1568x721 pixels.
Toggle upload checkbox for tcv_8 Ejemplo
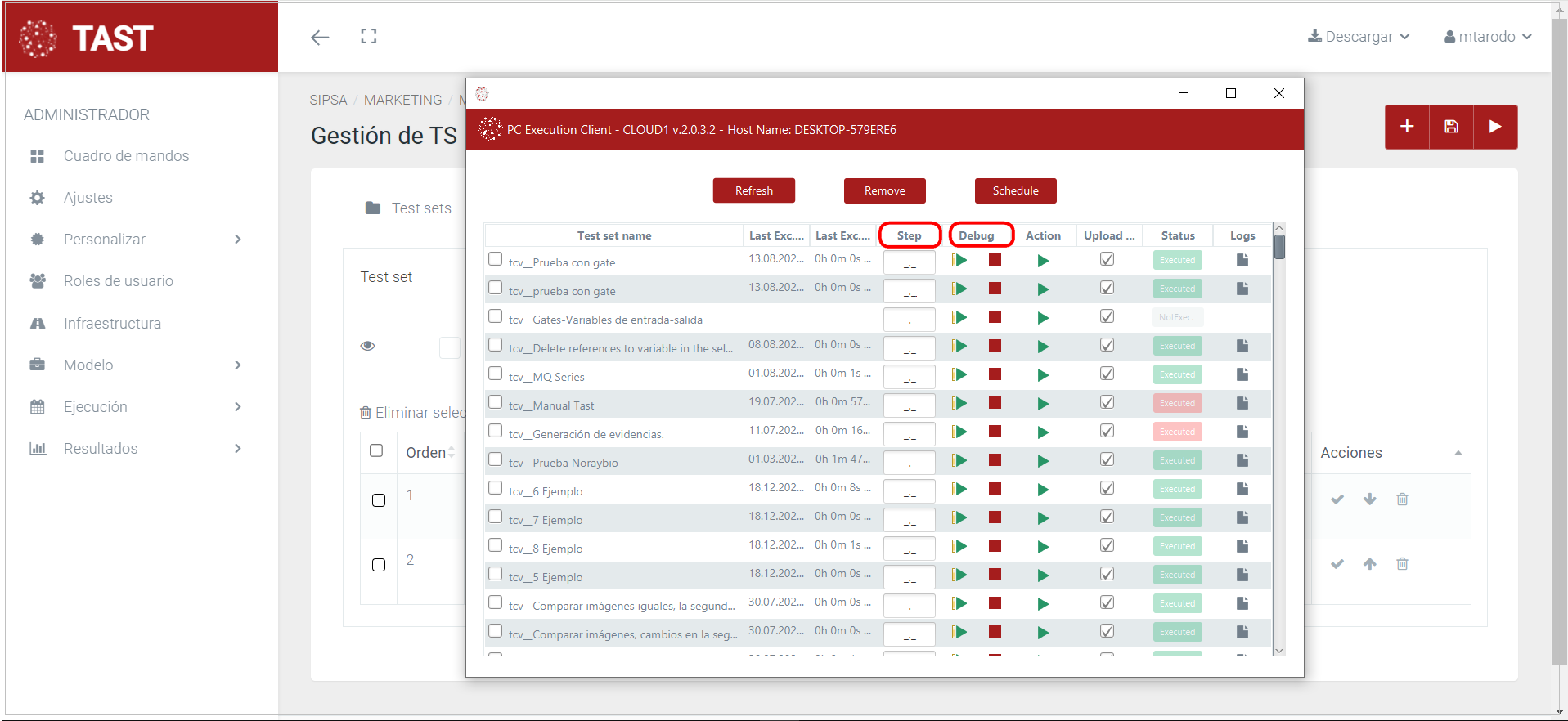1107,545
